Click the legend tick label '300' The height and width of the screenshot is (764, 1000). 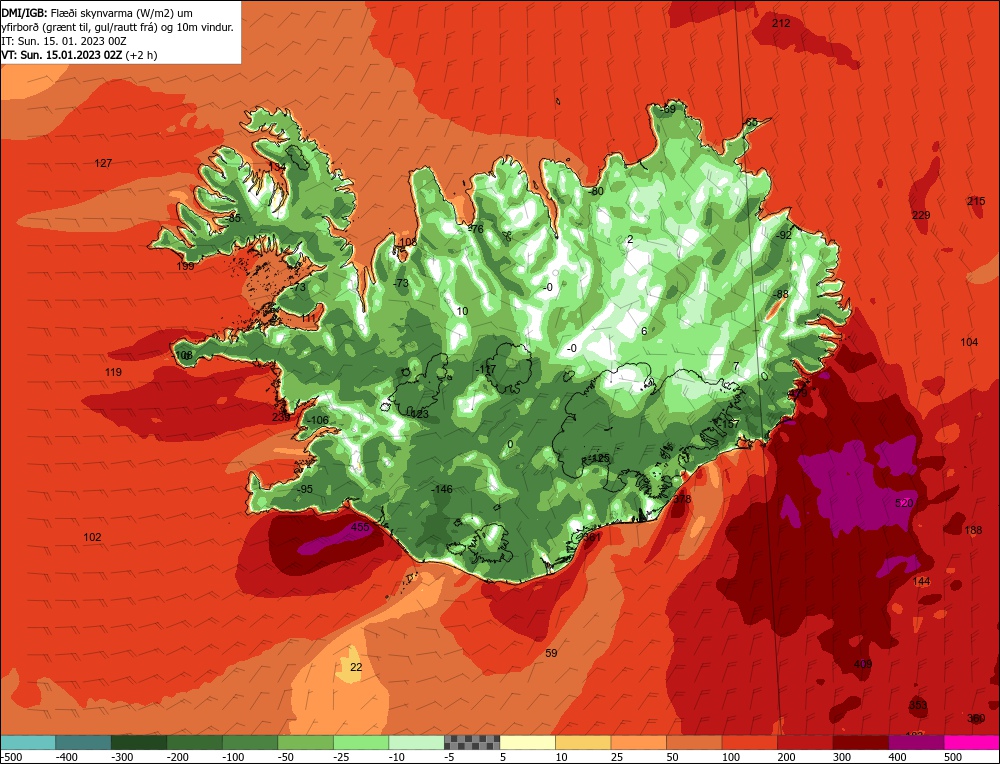tap(842, 757)
